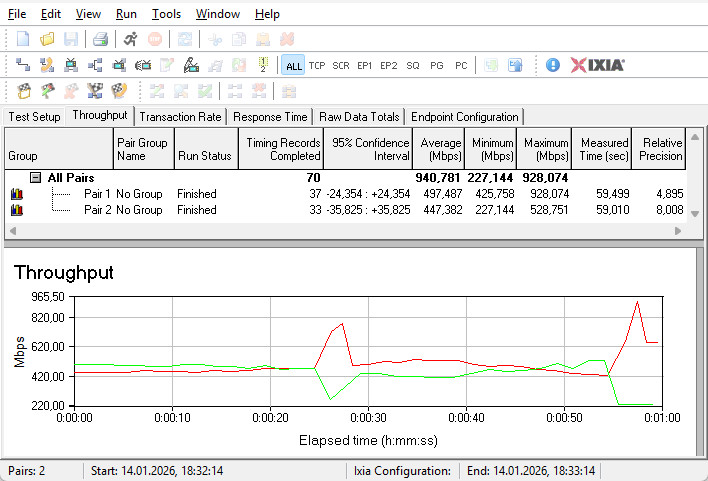Click the blue information icon
Screen dimensions: 708x481
(x=553, y=65)
